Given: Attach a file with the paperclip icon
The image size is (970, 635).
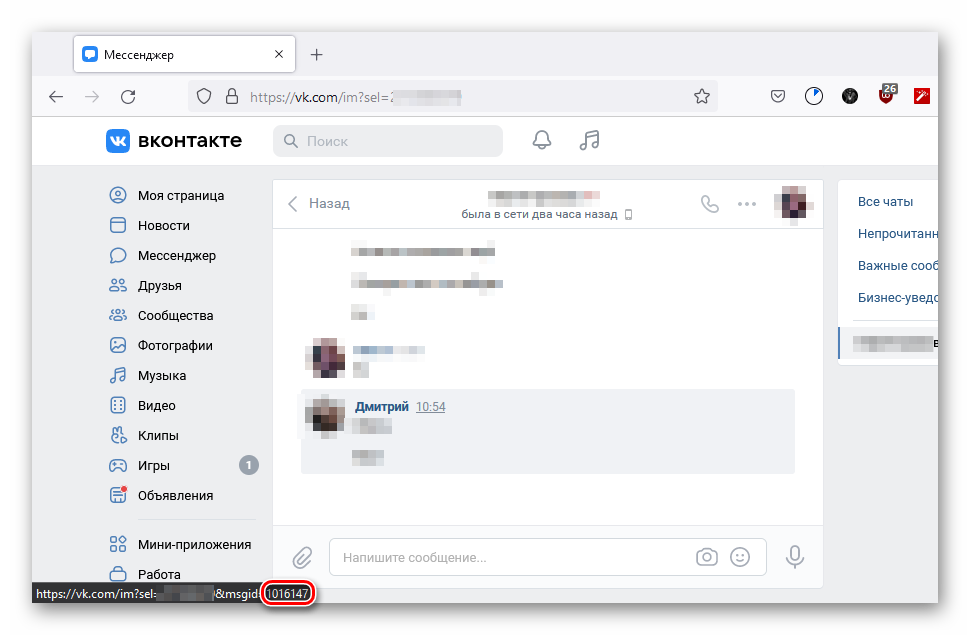Looking at the screenshot, I should coord(302,558).
